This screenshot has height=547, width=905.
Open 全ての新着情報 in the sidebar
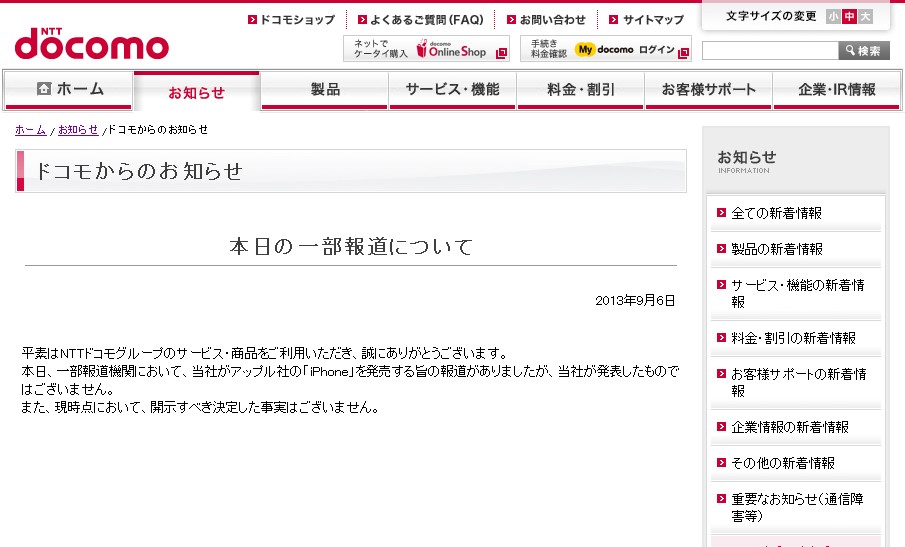point(776,213)
